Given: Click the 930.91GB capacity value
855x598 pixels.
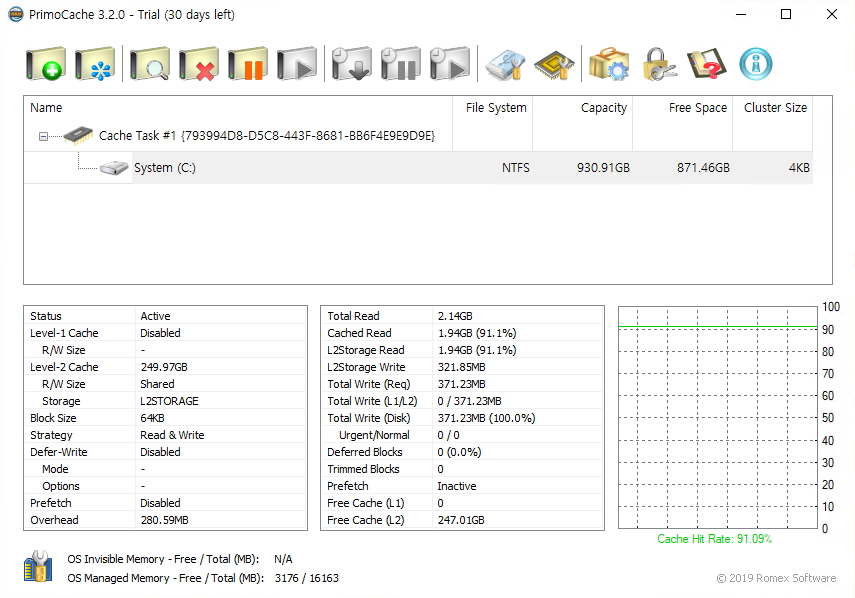Looking at the screenshot, I should 603,168.
